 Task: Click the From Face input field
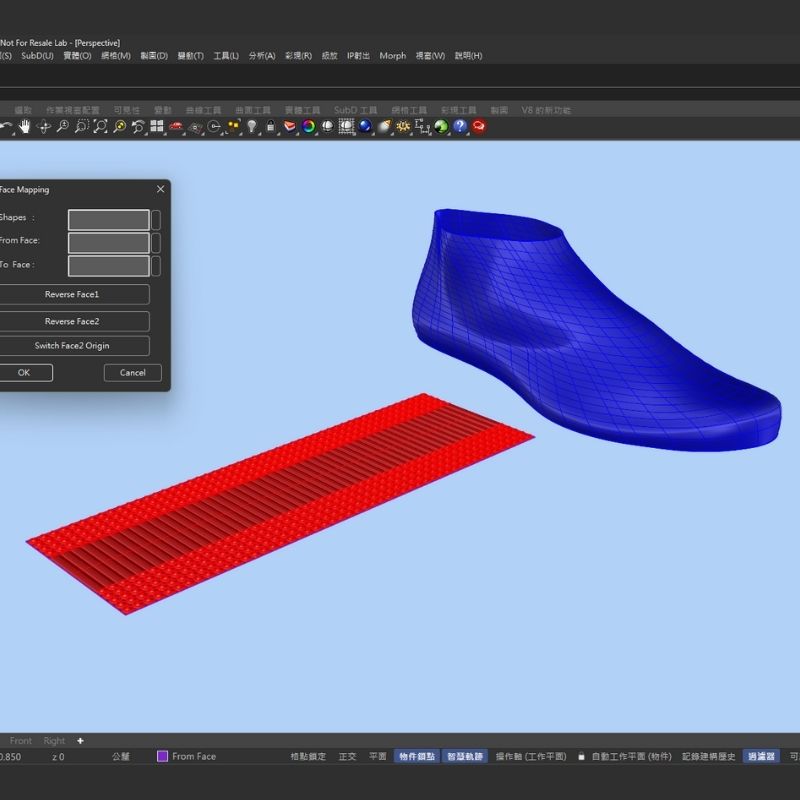(108, 243)
